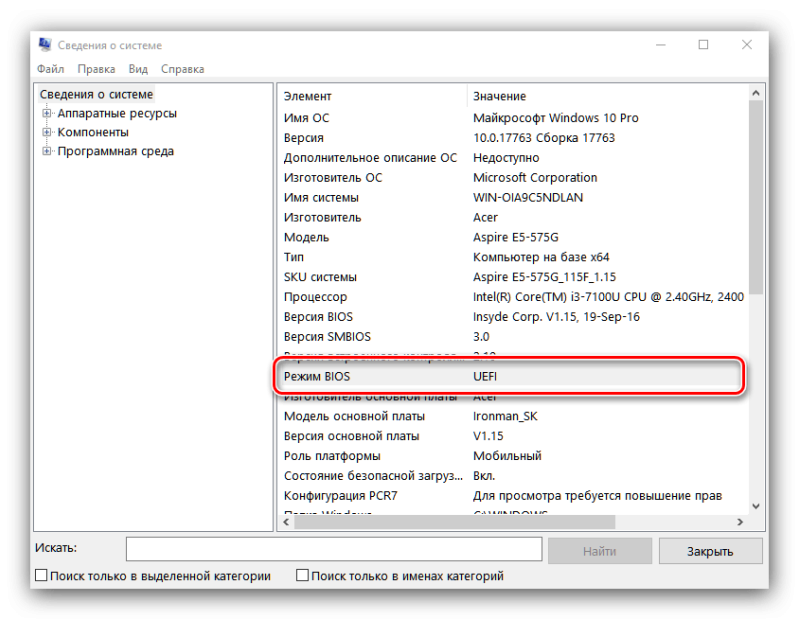The height and width of the screenshot is (620, 800).
Task: Select the Процессор row label
Action: (315, 297)
